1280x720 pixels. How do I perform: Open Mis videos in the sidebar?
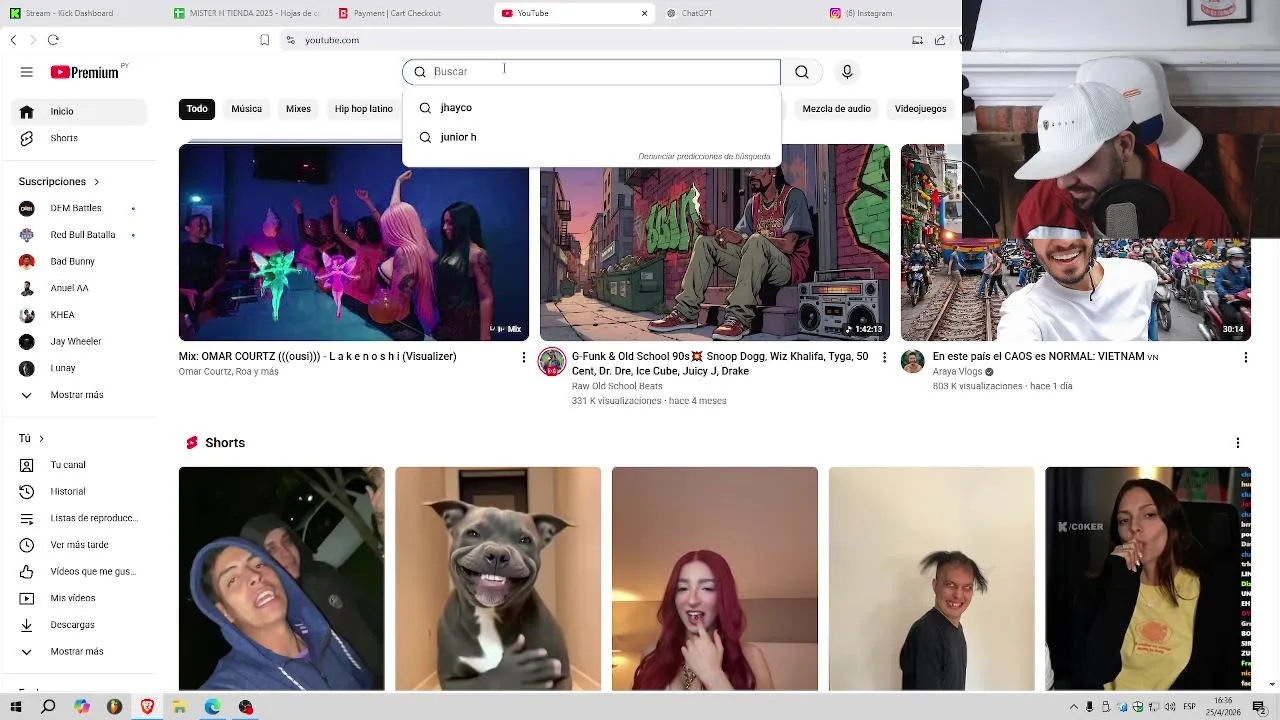point(78,598)
